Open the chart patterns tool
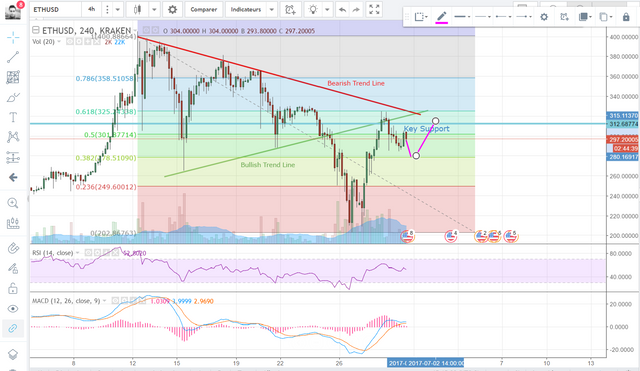Viewport: 640px width, 371px height. [13, 137]
